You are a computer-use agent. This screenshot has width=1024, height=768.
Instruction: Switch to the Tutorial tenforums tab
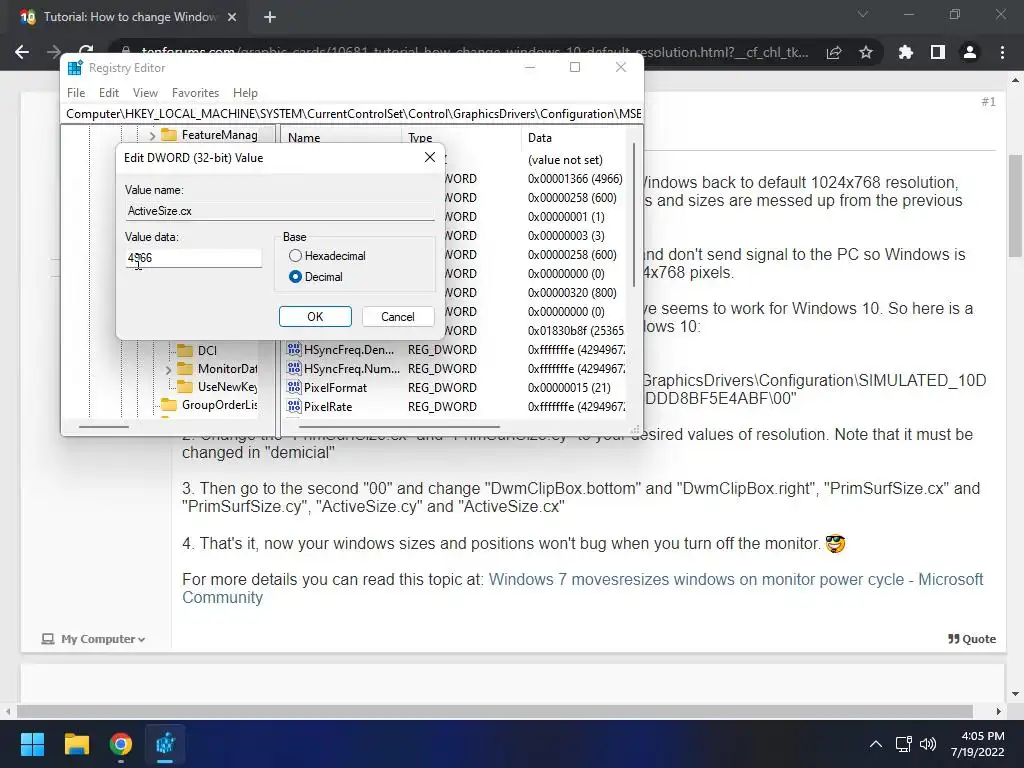[129, 17]
